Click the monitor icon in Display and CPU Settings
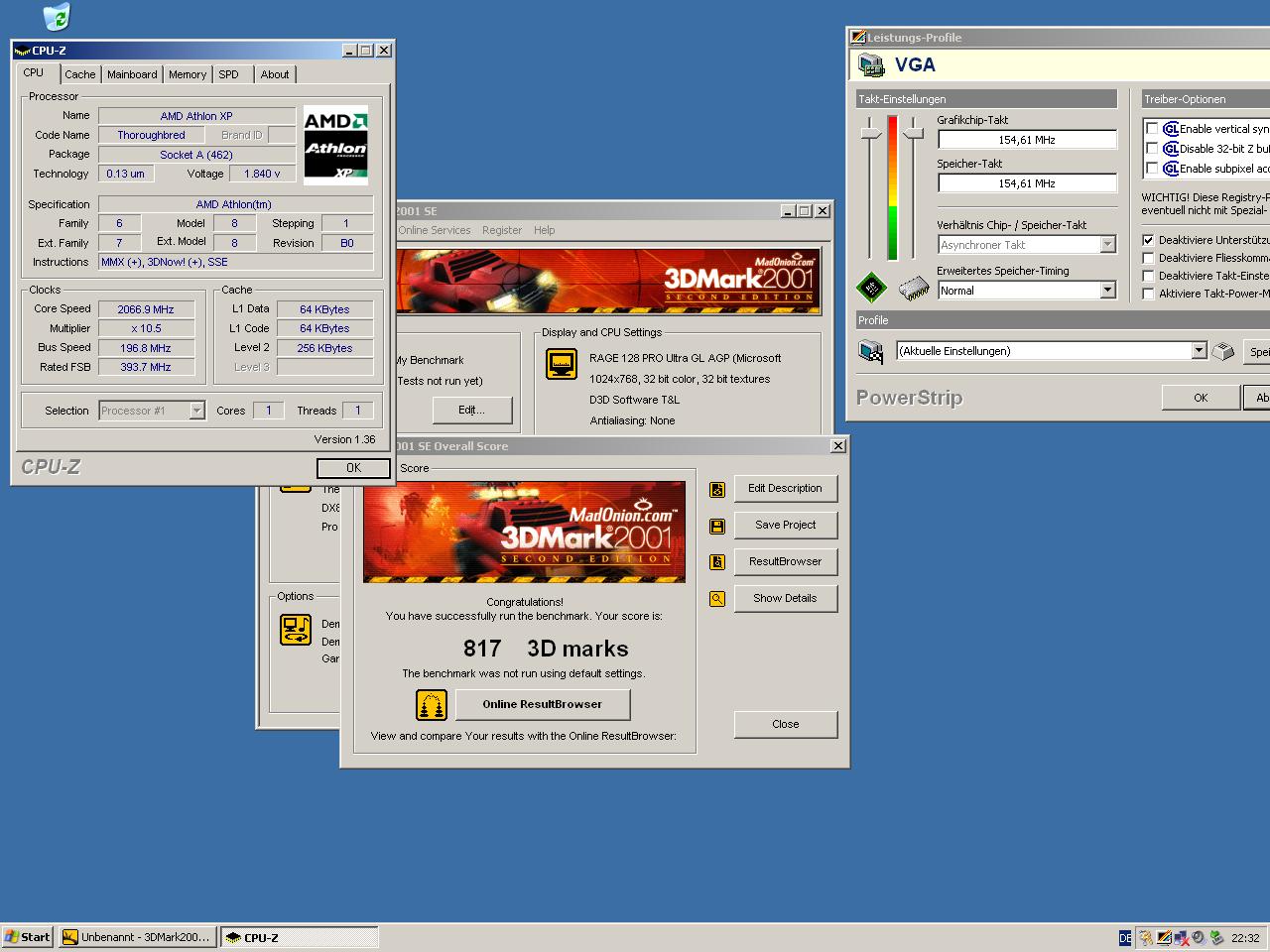The width and height of the screenshot is (1270, 952). pos(562,364)
